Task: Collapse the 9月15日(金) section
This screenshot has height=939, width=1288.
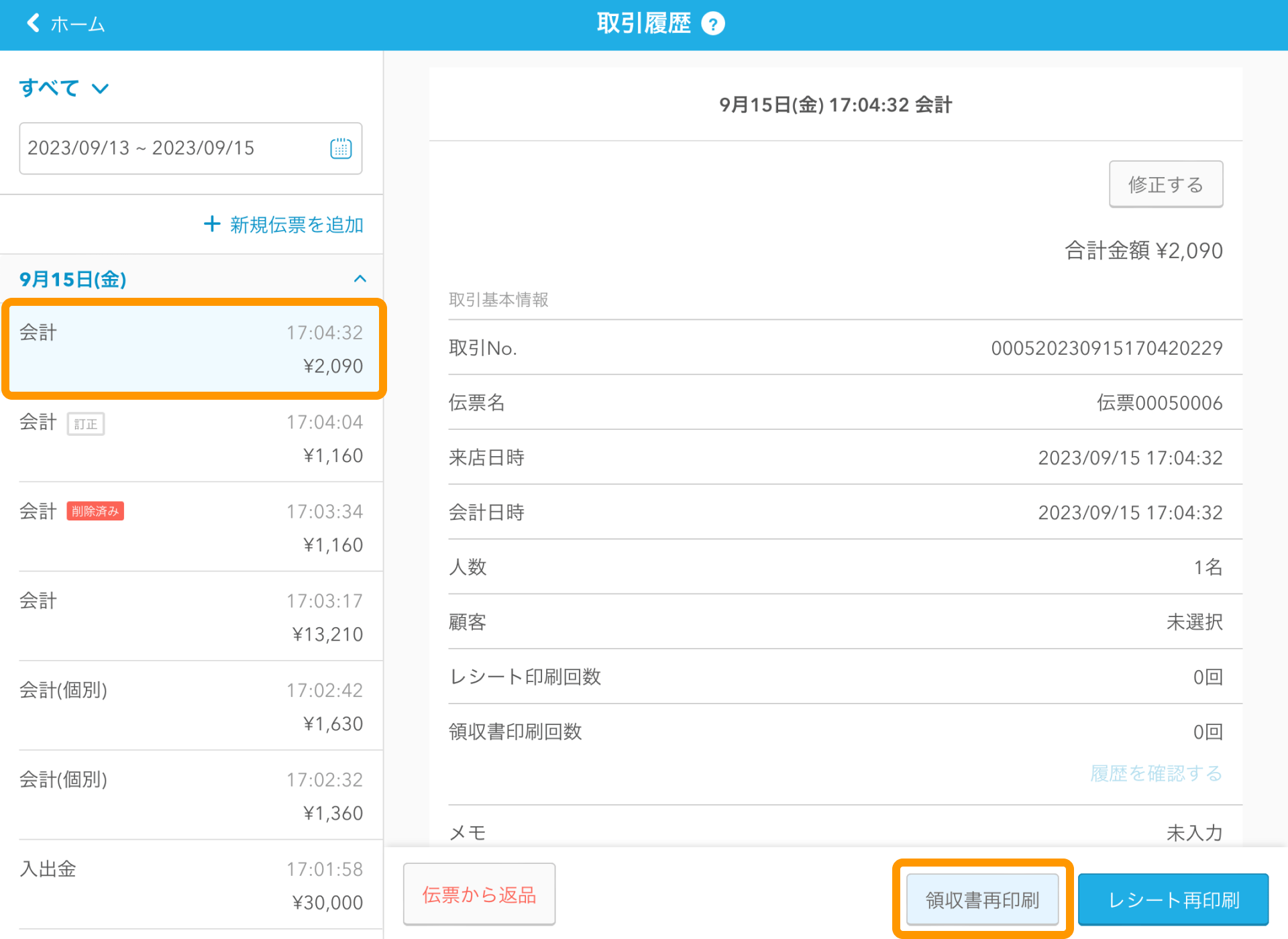Action: (x=360, y=279)
